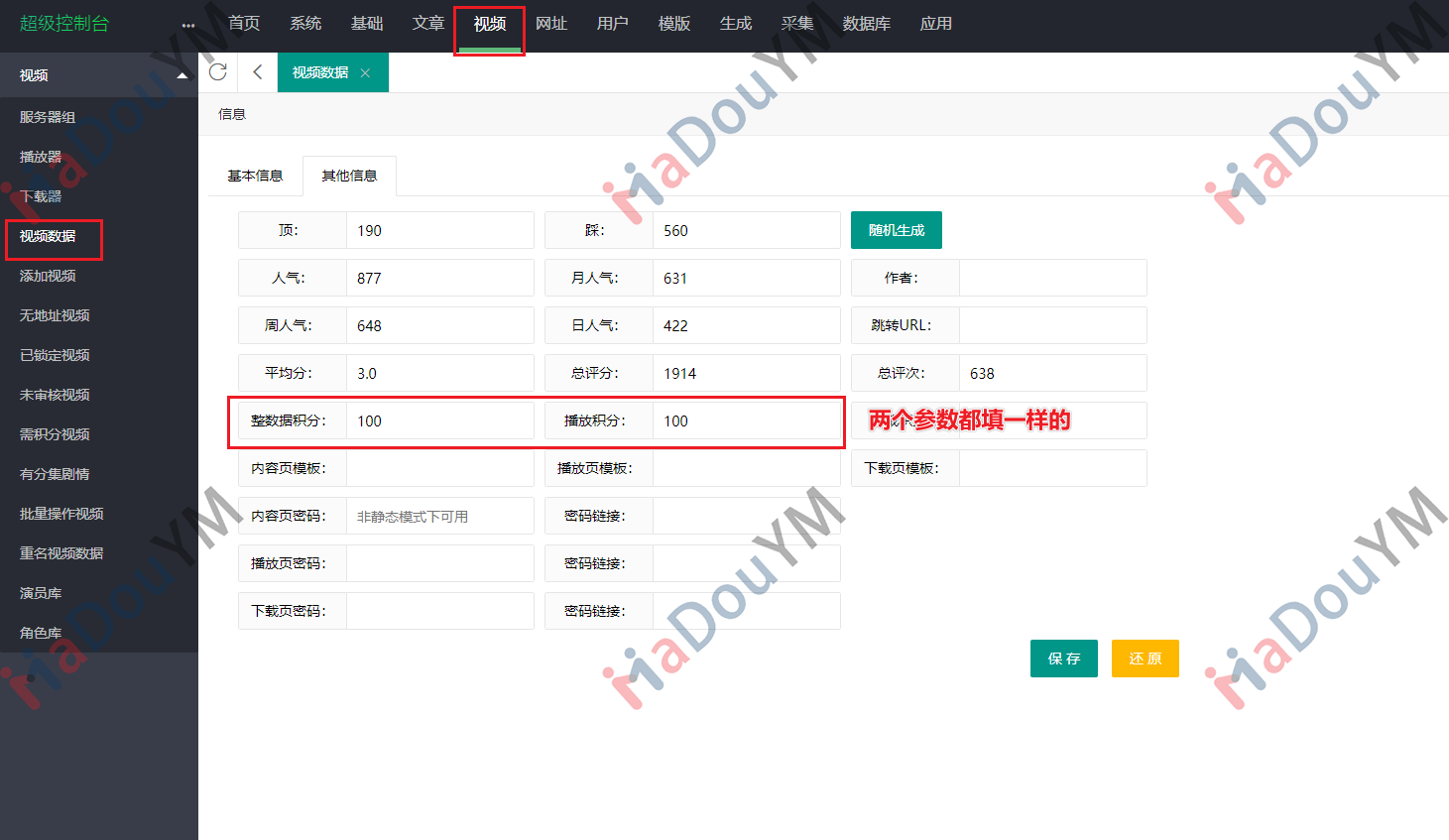Click the 还原 button
Image resolution: width=1449 pixels, height=840 pixels.
point(1145,659)
